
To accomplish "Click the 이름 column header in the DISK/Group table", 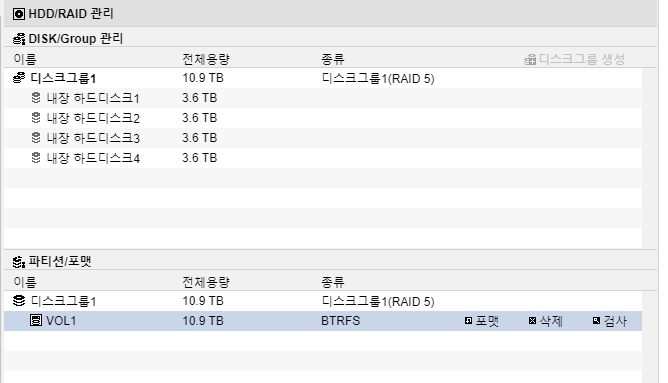I will click(x=25, y=59).
